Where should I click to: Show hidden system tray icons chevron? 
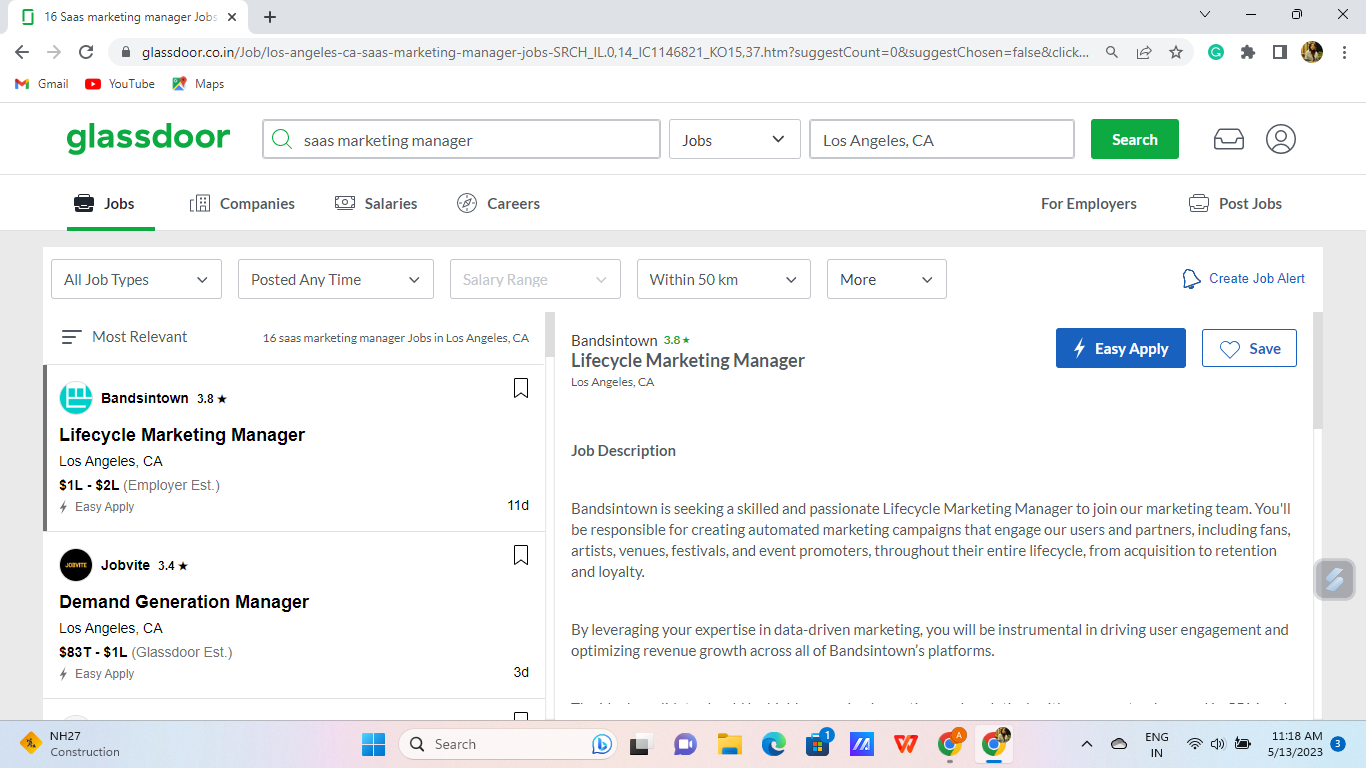point(1087,744)
